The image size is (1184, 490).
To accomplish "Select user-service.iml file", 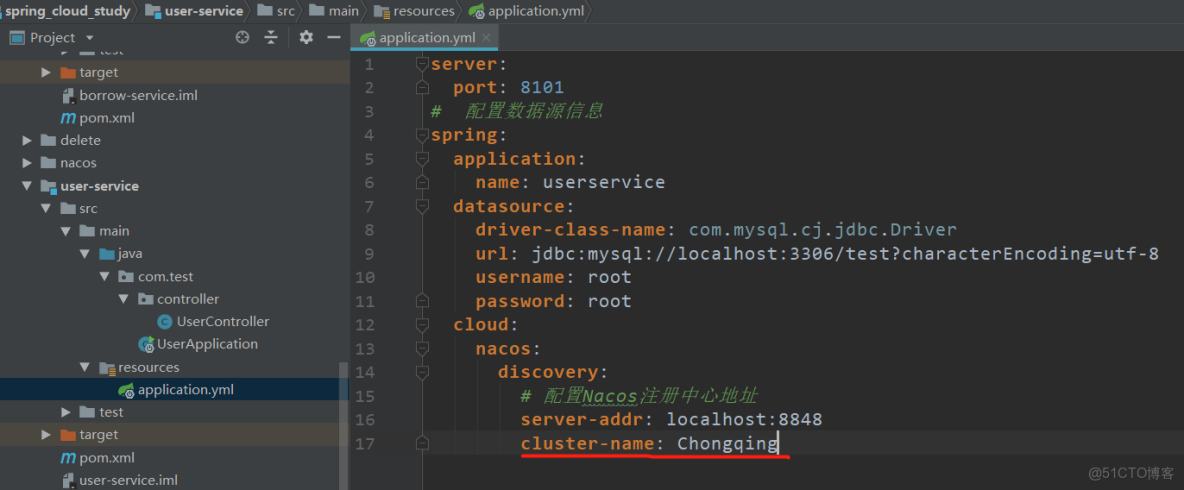I will (x=128, y=480).
